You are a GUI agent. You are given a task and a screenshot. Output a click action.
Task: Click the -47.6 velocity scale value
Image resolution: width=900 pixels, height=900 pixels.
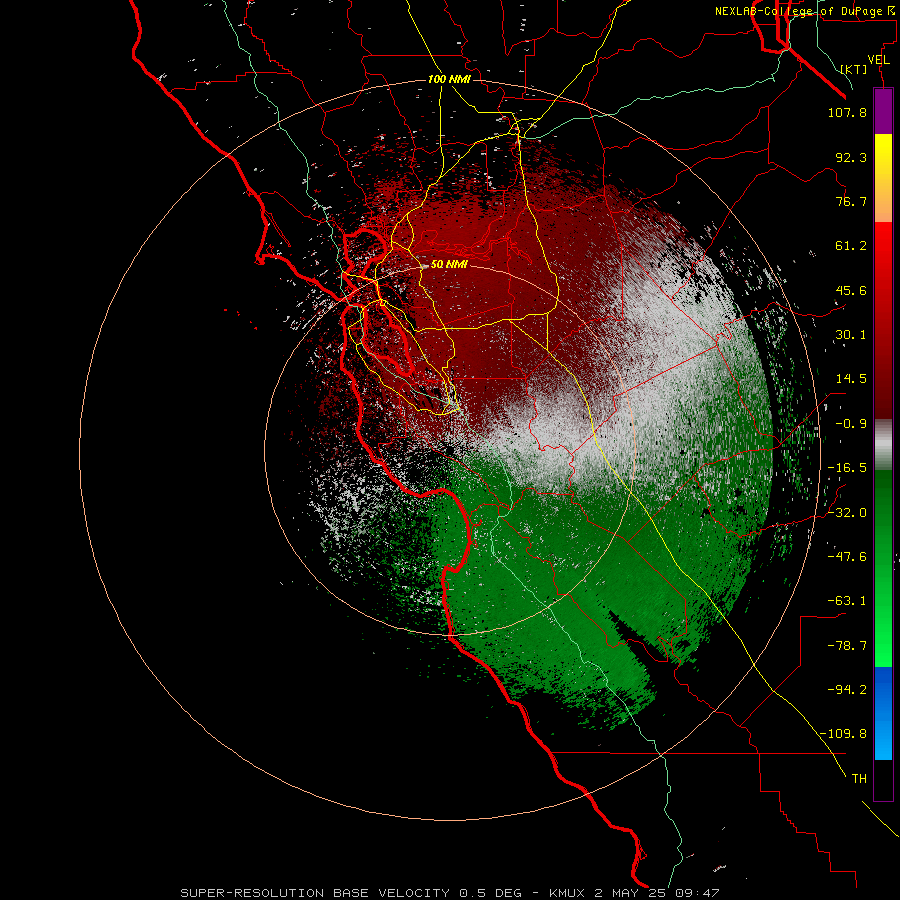(847, 557)
